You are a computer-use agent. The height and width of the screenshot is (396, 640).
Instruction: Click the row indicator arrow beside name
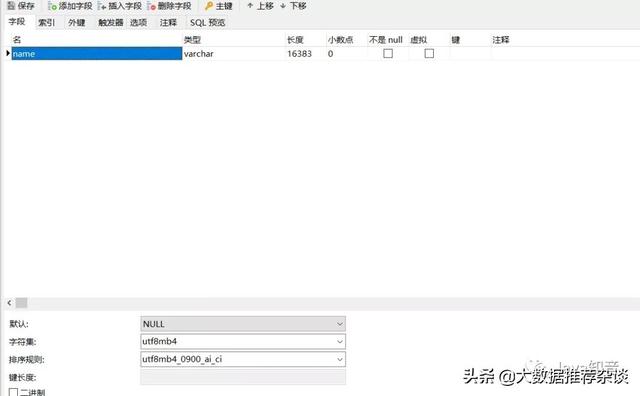(x=8, y=53)
